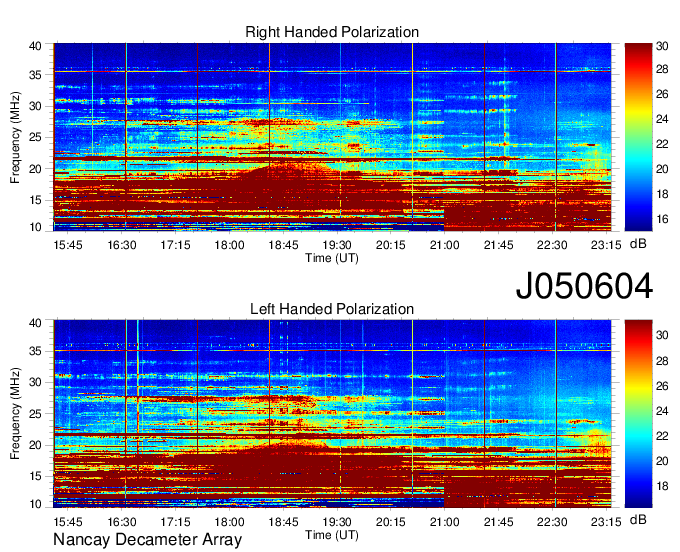
Task: Click 18:00 time tick of Left Handed plot
Action: [x=229, y=522]
